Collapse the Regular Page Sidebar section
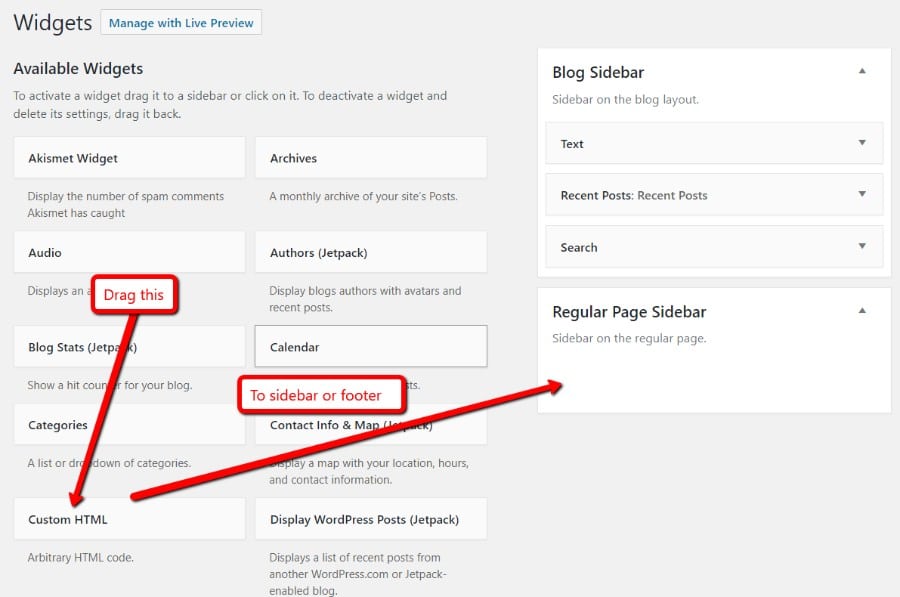 point(862,311)
